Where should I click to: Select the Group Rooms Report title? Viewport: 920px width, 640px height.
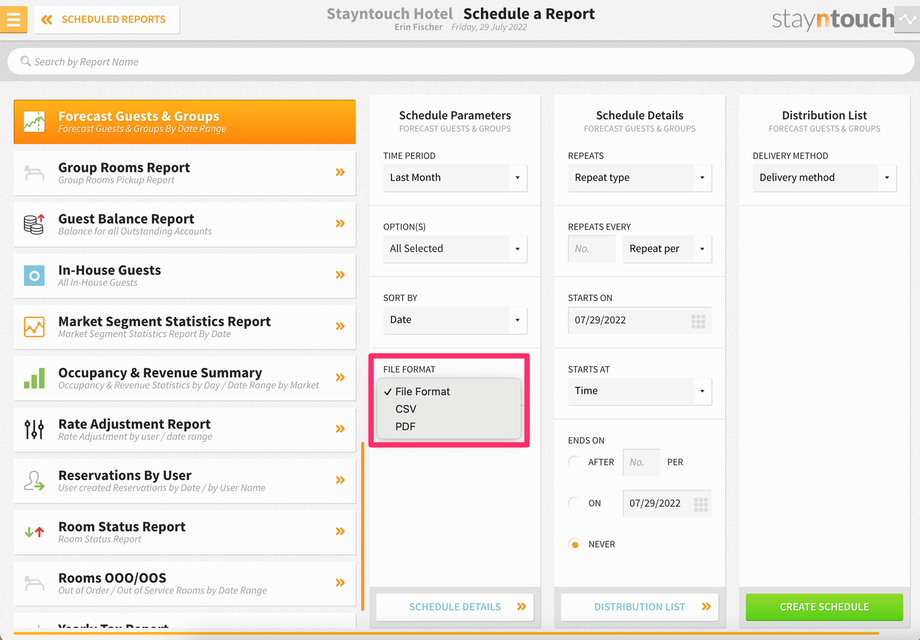tap(124, 167)
